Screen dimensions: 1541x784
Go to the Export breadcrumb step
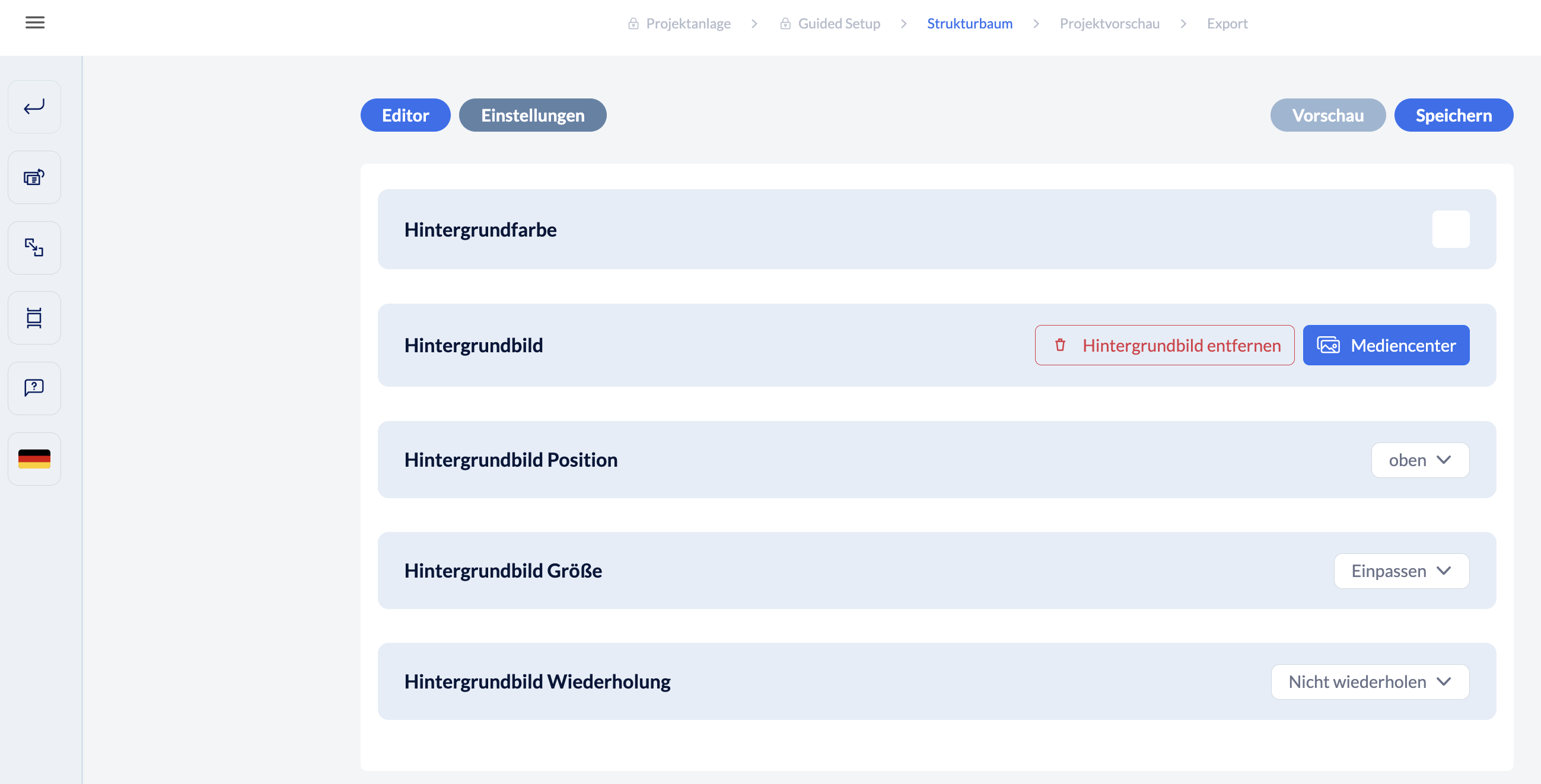[1227, 23]
